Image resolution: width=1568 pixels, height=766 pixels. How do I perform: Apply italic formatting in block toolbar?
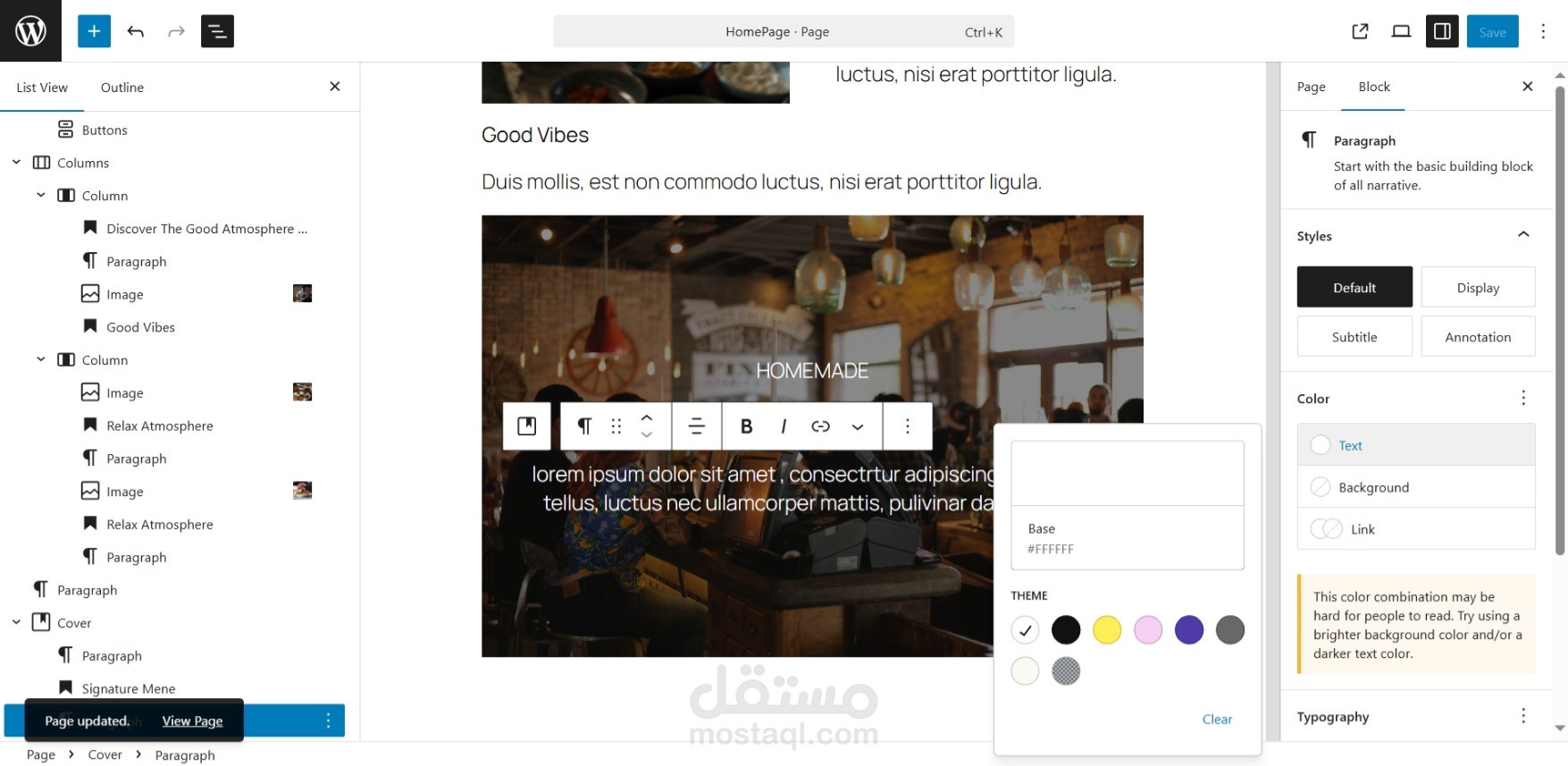pos(784,426)
